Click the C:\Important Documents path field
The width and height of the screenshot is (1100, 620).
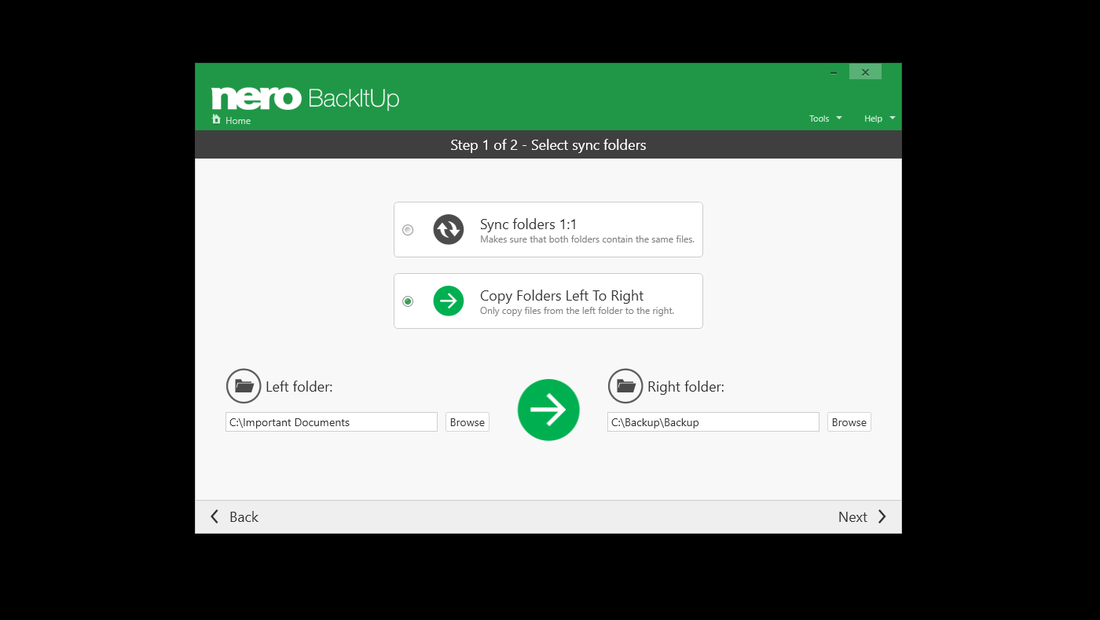[x=330, y=421]
